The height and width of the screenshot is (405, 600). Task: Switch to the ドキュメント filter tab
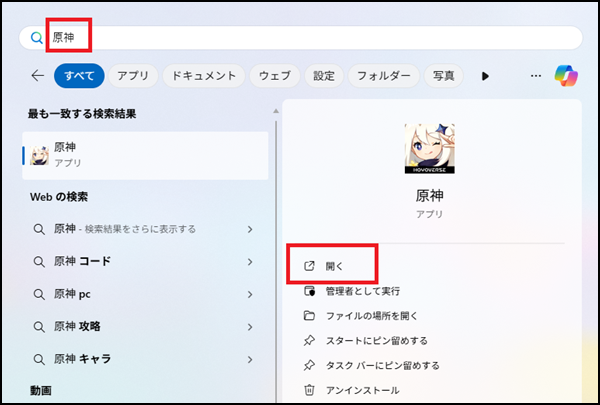point(203,75)
